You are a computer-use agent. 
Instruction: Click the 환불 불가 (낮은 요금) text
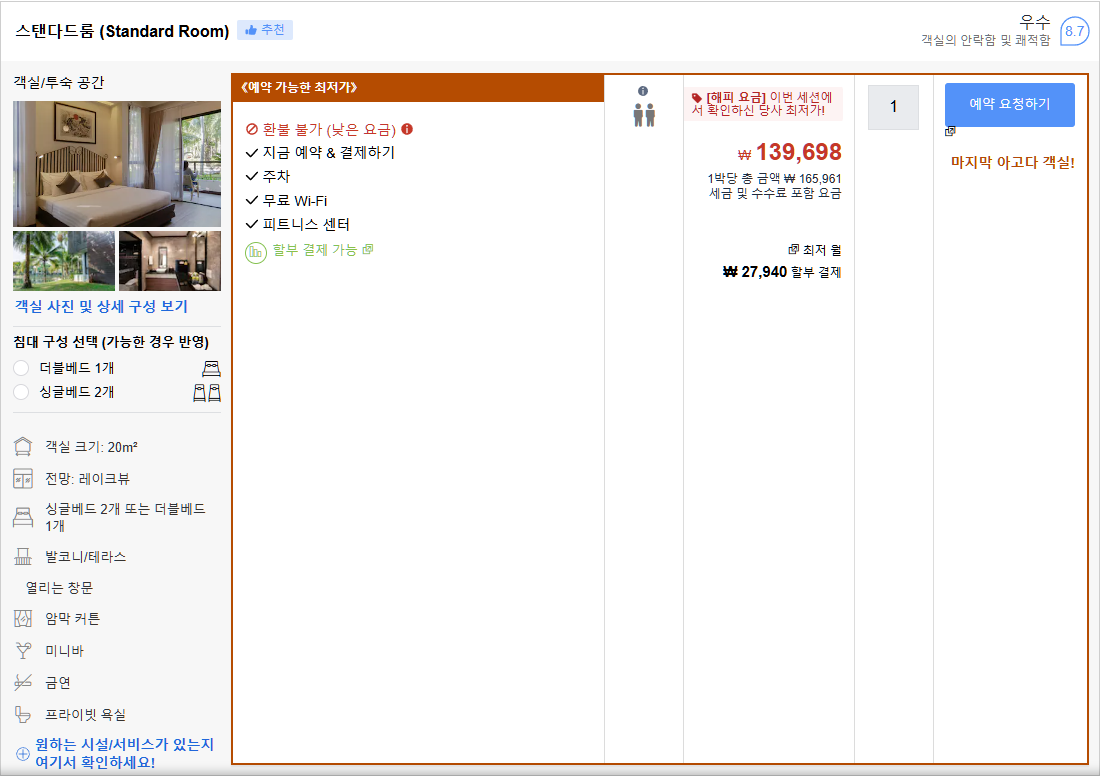pos(329,130)
